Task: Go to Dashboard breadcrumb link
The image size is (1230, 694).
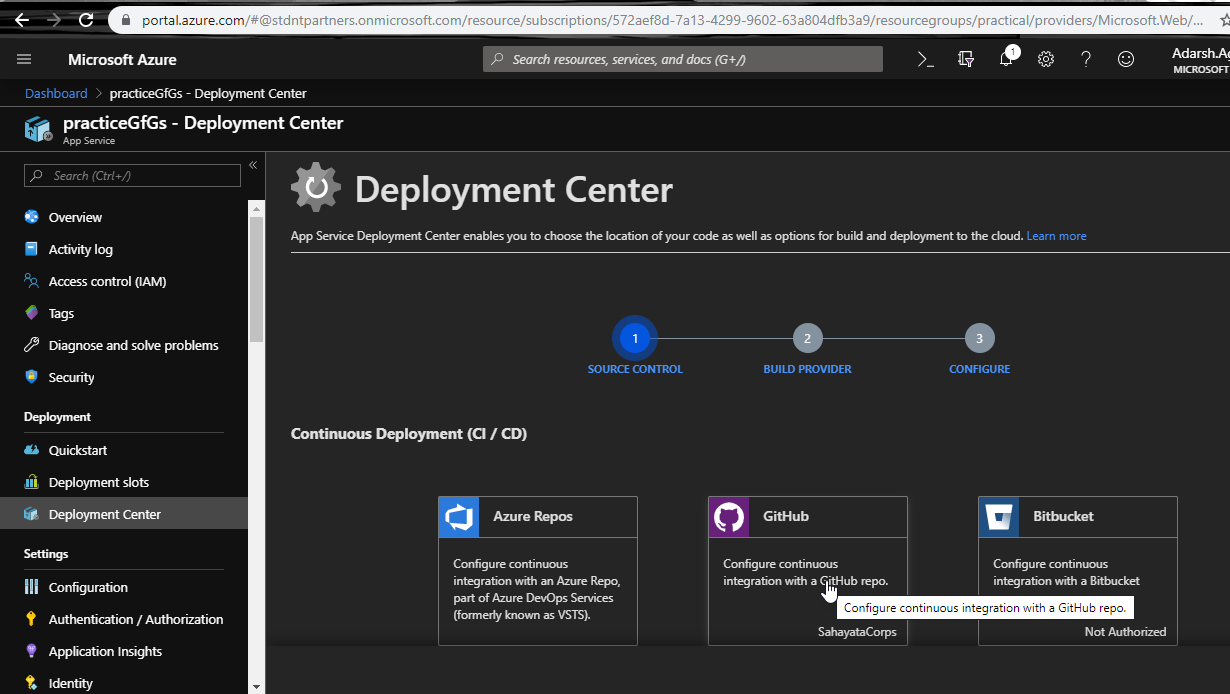Action: (x=56, y=93)
